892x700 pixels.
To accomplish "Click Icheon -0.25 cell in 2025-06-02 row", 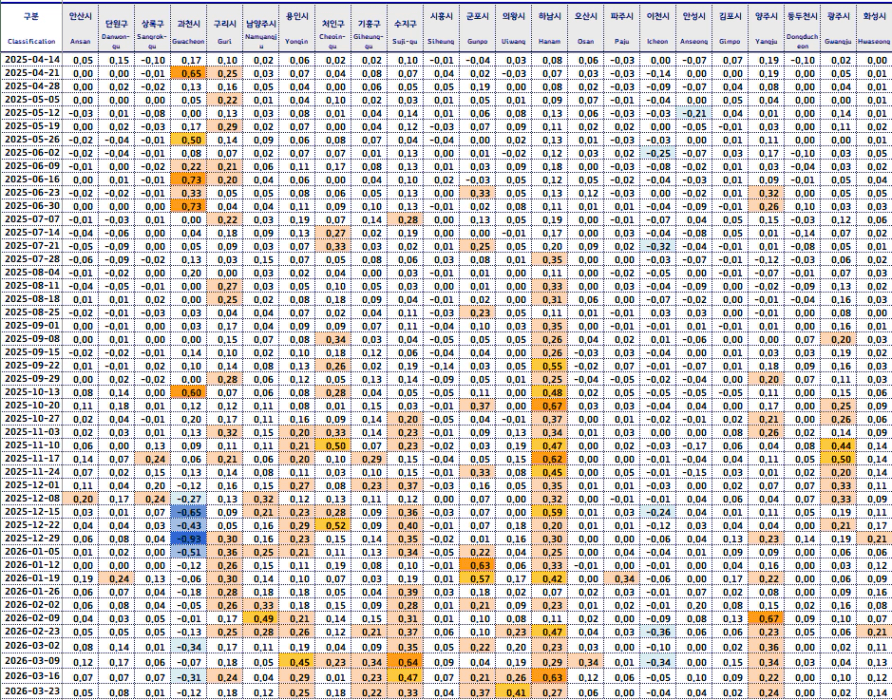I will [658, 153].
